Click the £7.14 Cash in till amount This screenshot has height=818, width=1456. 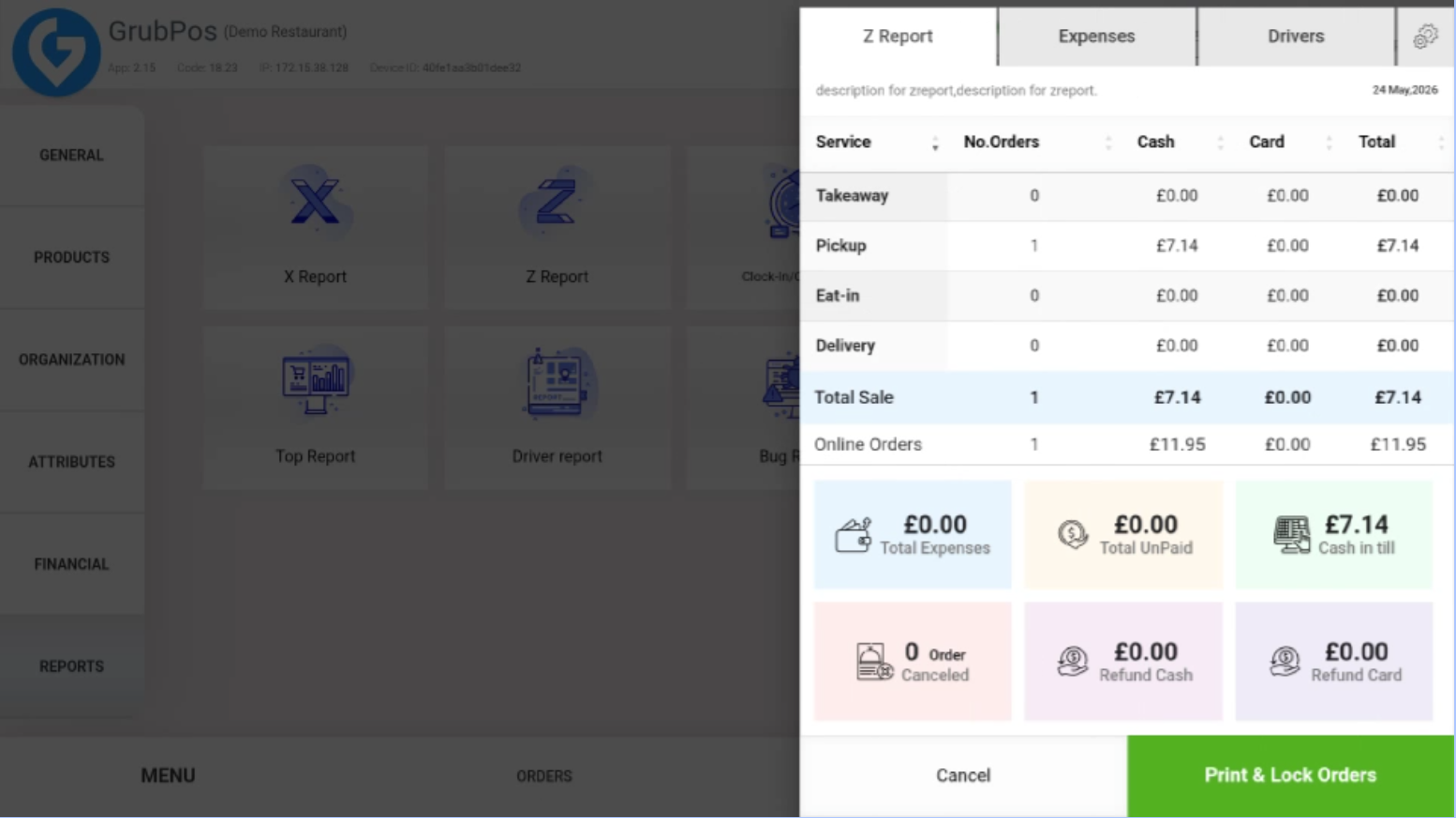click(1357, 525)
